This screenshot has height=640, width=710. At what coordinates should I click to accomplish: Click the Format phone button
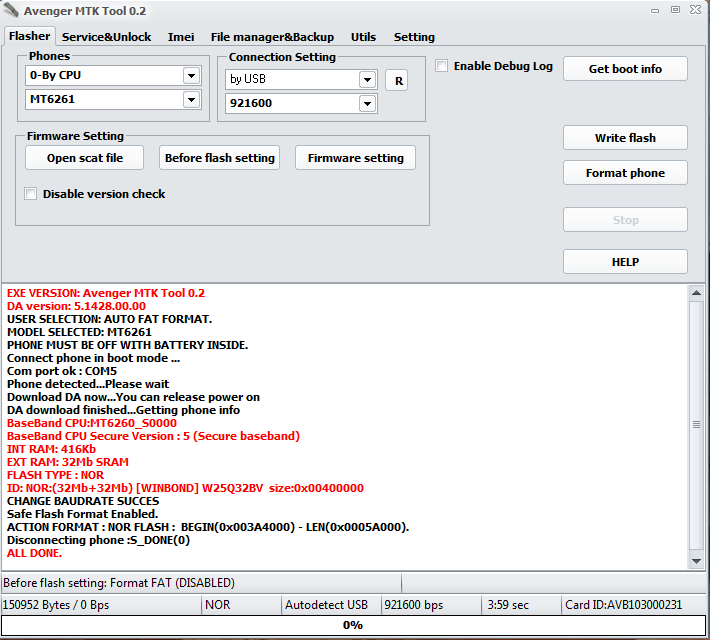pos(625,173)
